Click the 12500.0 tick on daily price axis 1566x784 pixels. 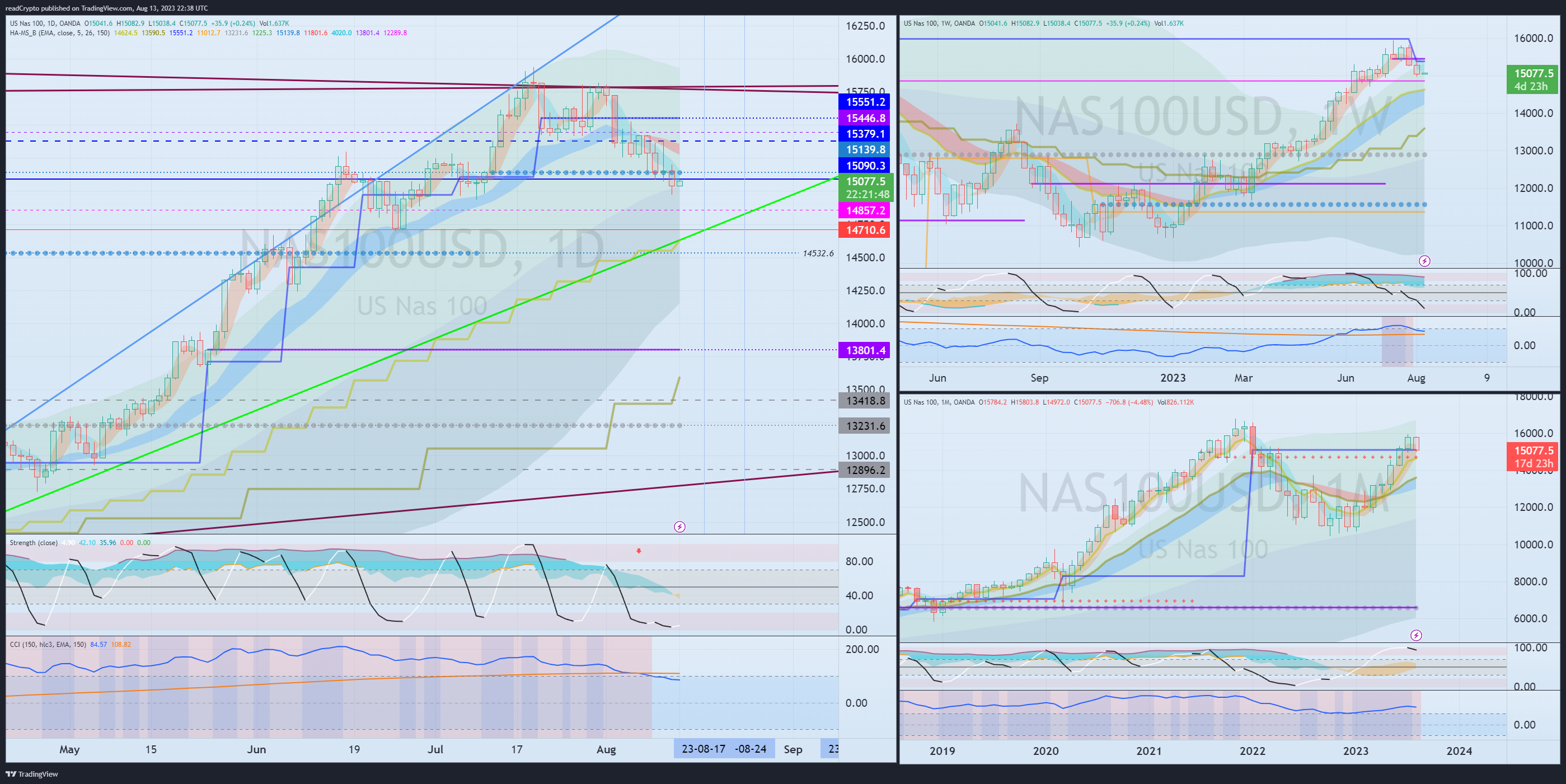tap(865, 523)
